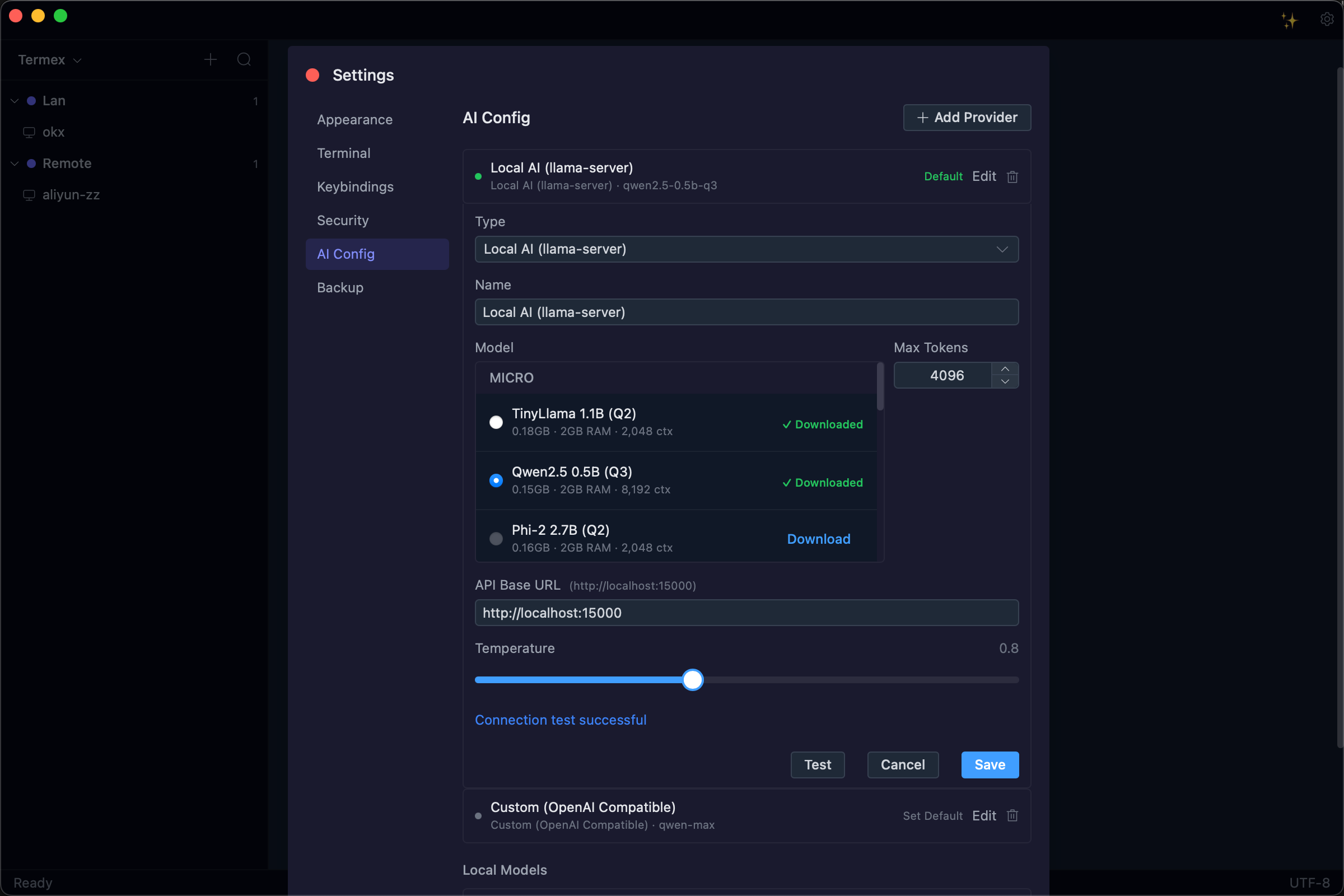The width and height of the screenshot is (1344, 896).
Task: Open the aliyun-zz remote host
Action: pos(71,195)
